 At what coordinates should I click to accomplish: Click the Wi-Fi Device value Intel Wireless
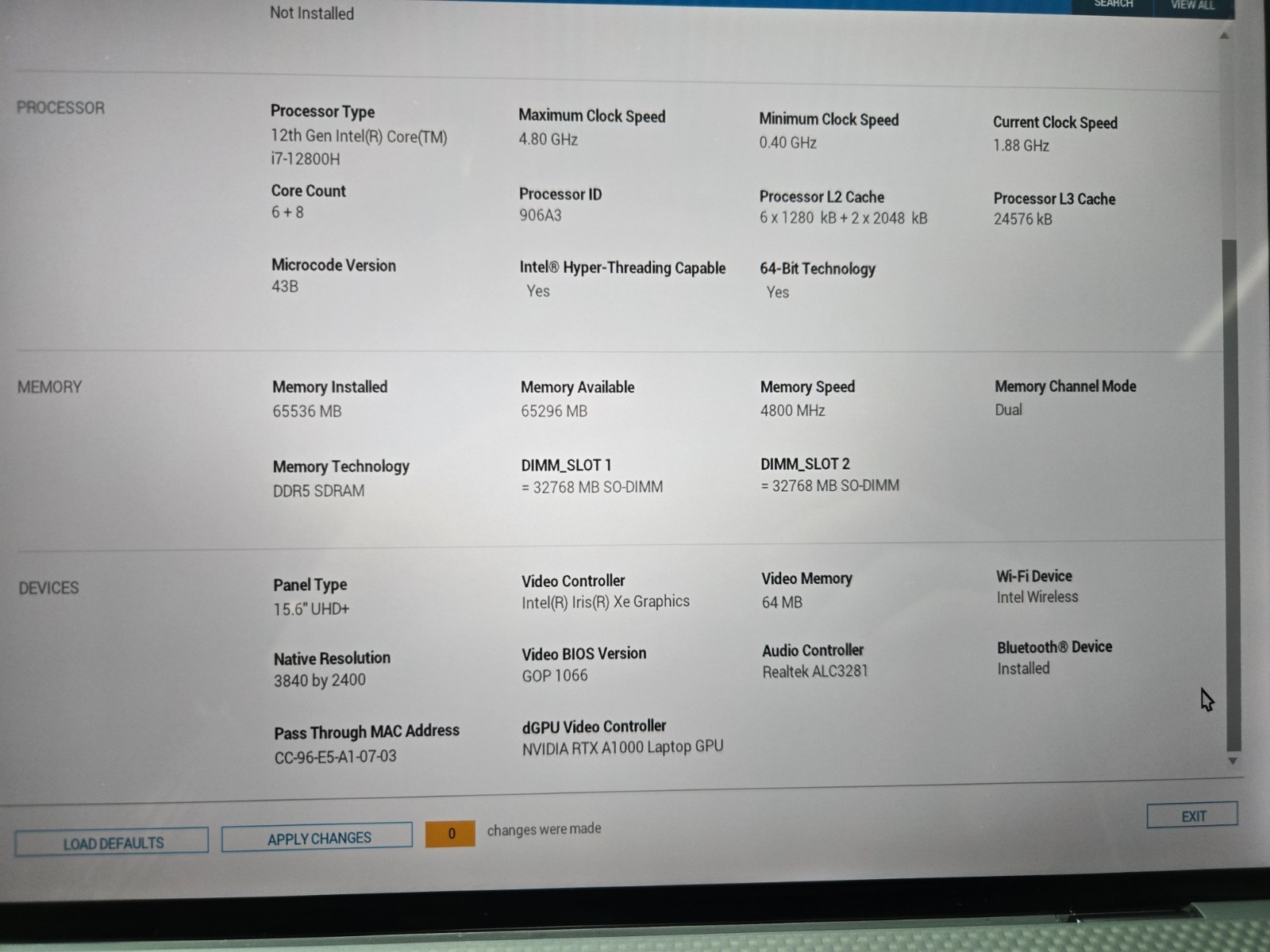1037,597
